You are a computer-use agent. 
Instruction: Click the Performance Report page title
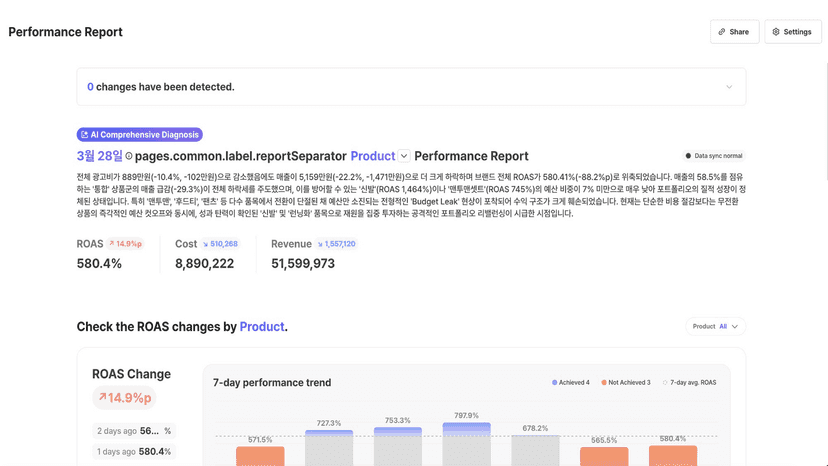pos(65,32)
